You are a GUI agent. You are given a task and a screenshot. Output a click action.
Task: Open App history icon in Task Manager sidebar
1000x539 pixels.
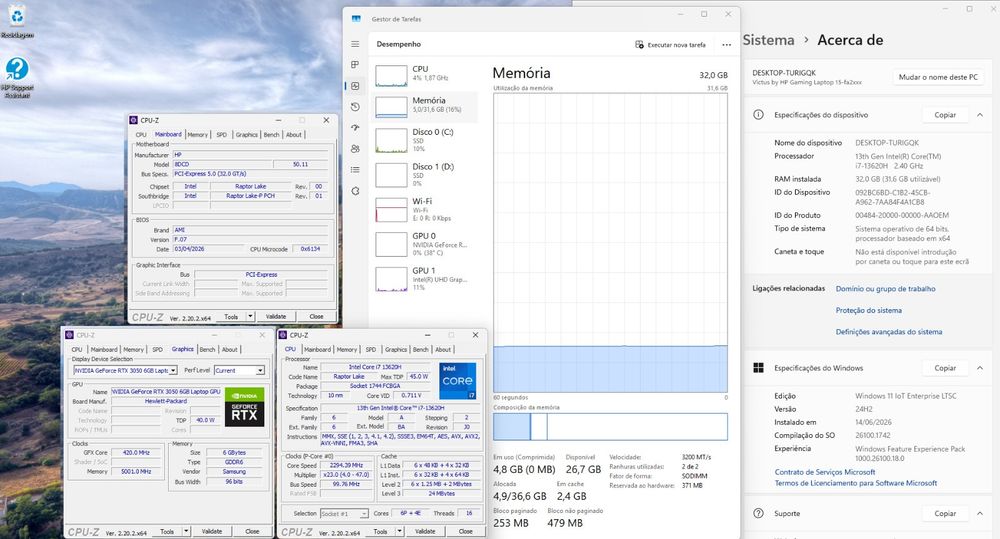[355, 107]
